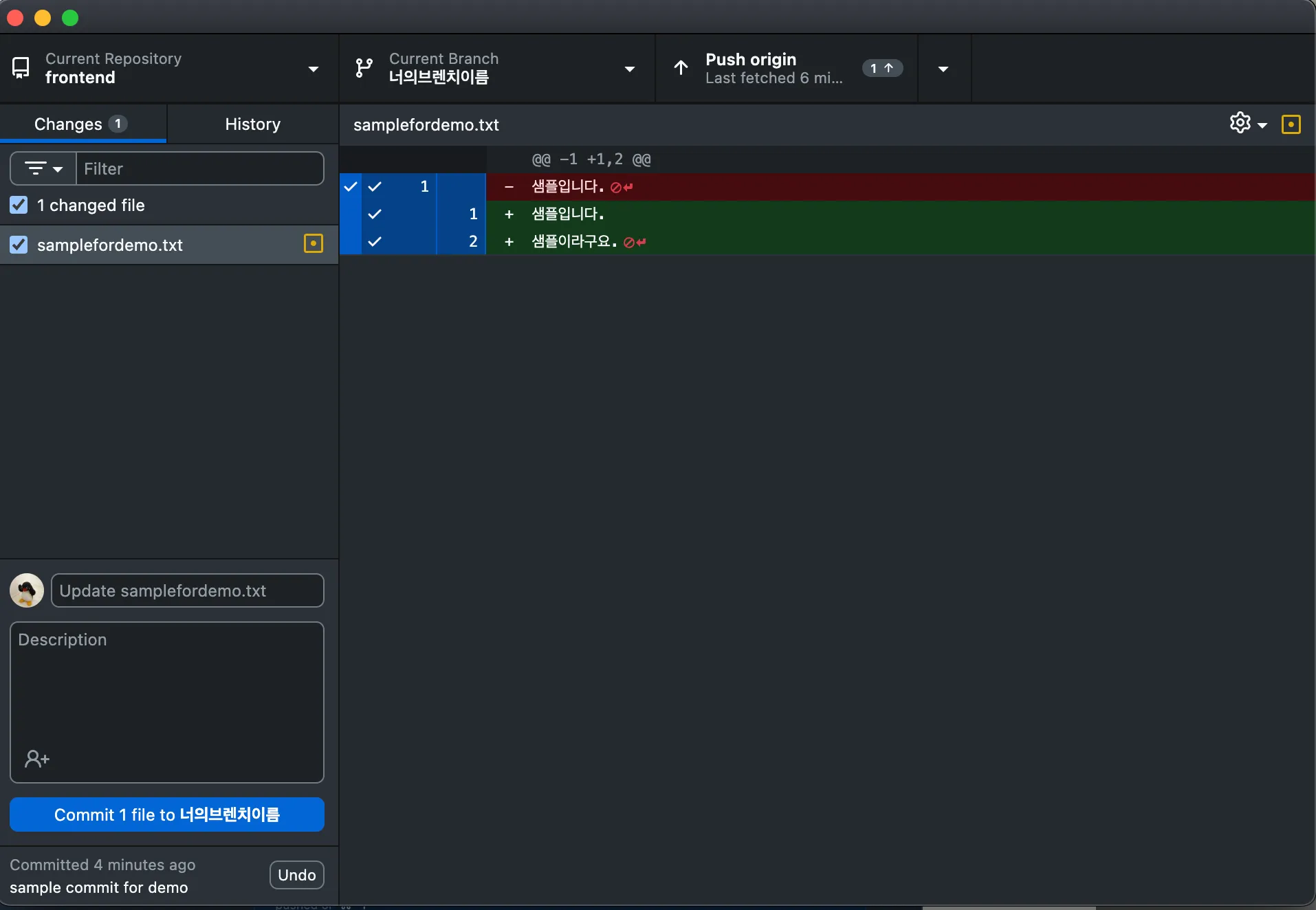Click the user avatar thumbnail

tap(27, 590)
